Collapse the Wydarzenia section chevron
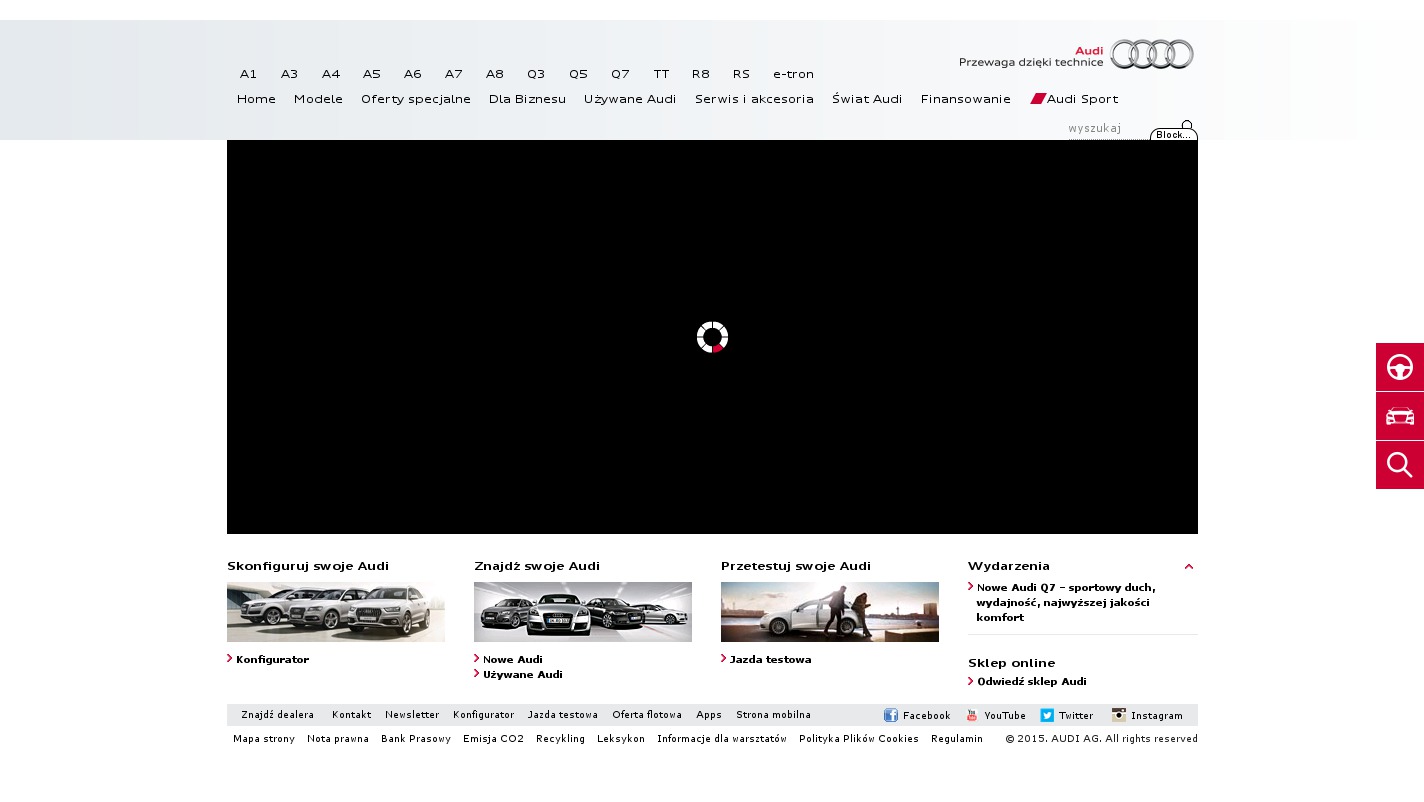The image size is (1424, 802). click(1189, 566)
